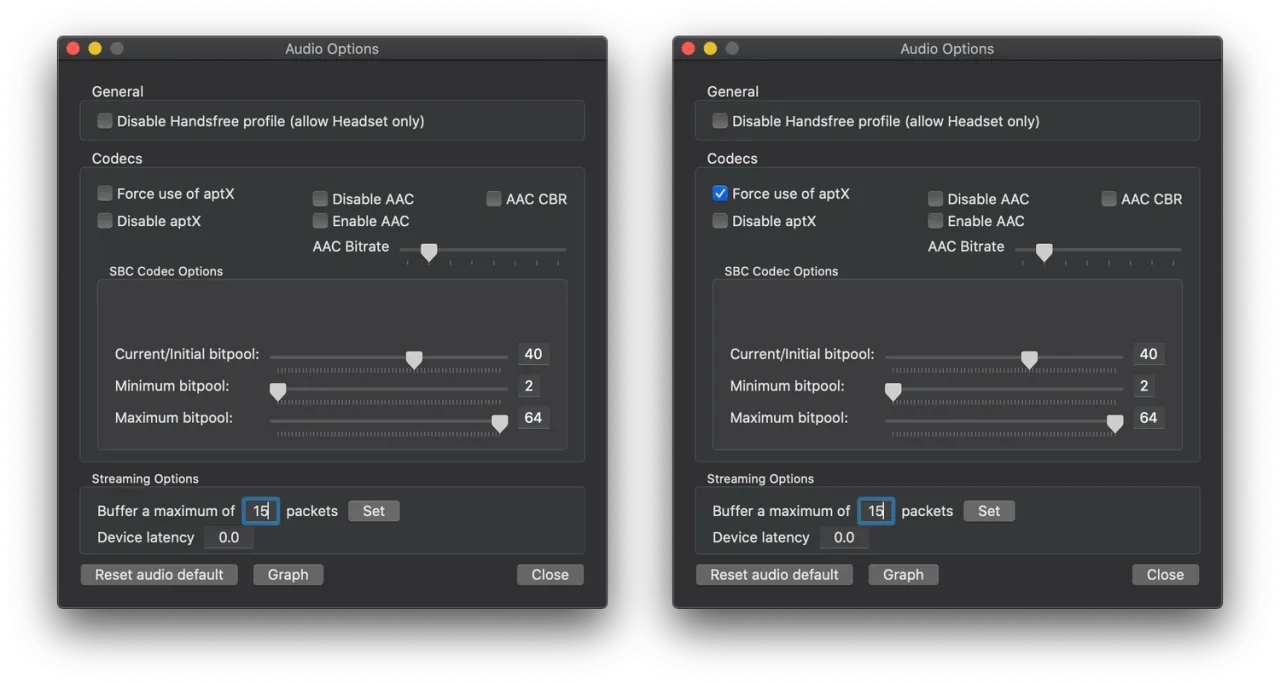Open the "Graph" view from the left dialog

[288, 574]
